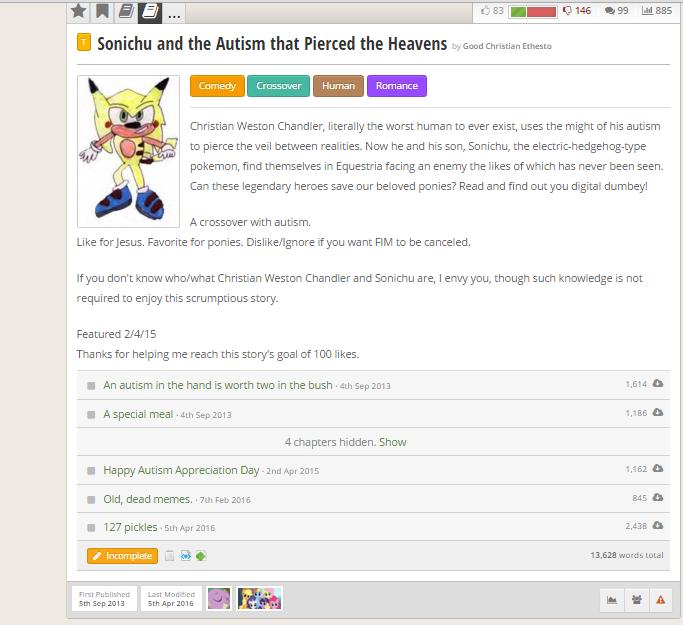Click the thumbs-up like count 83
This screenshot has height=625, width=683.
(x=492, y=10)
